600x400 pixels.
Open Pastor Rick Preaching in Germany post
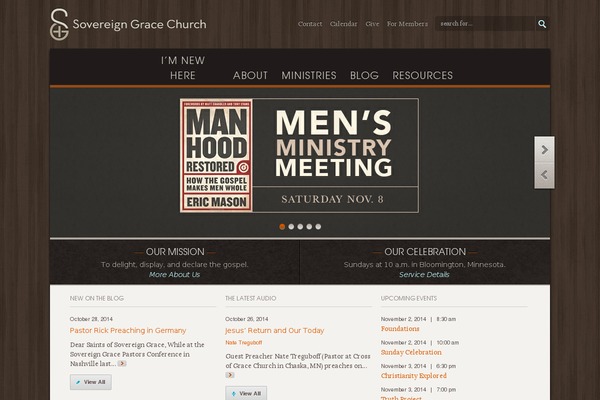click(x=128, y=330)
